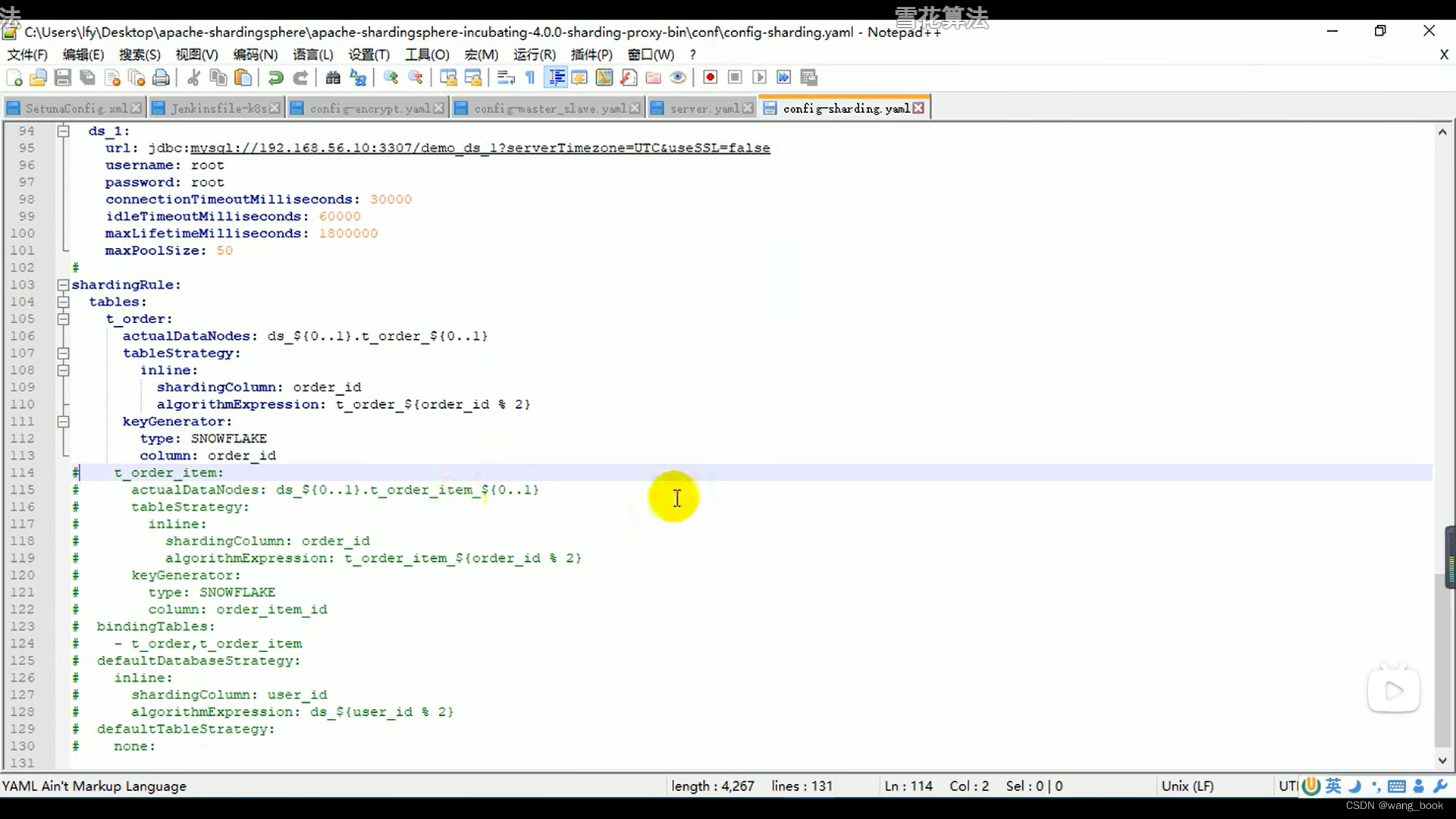Print the document with printer icon

click(x=161, y=77)
